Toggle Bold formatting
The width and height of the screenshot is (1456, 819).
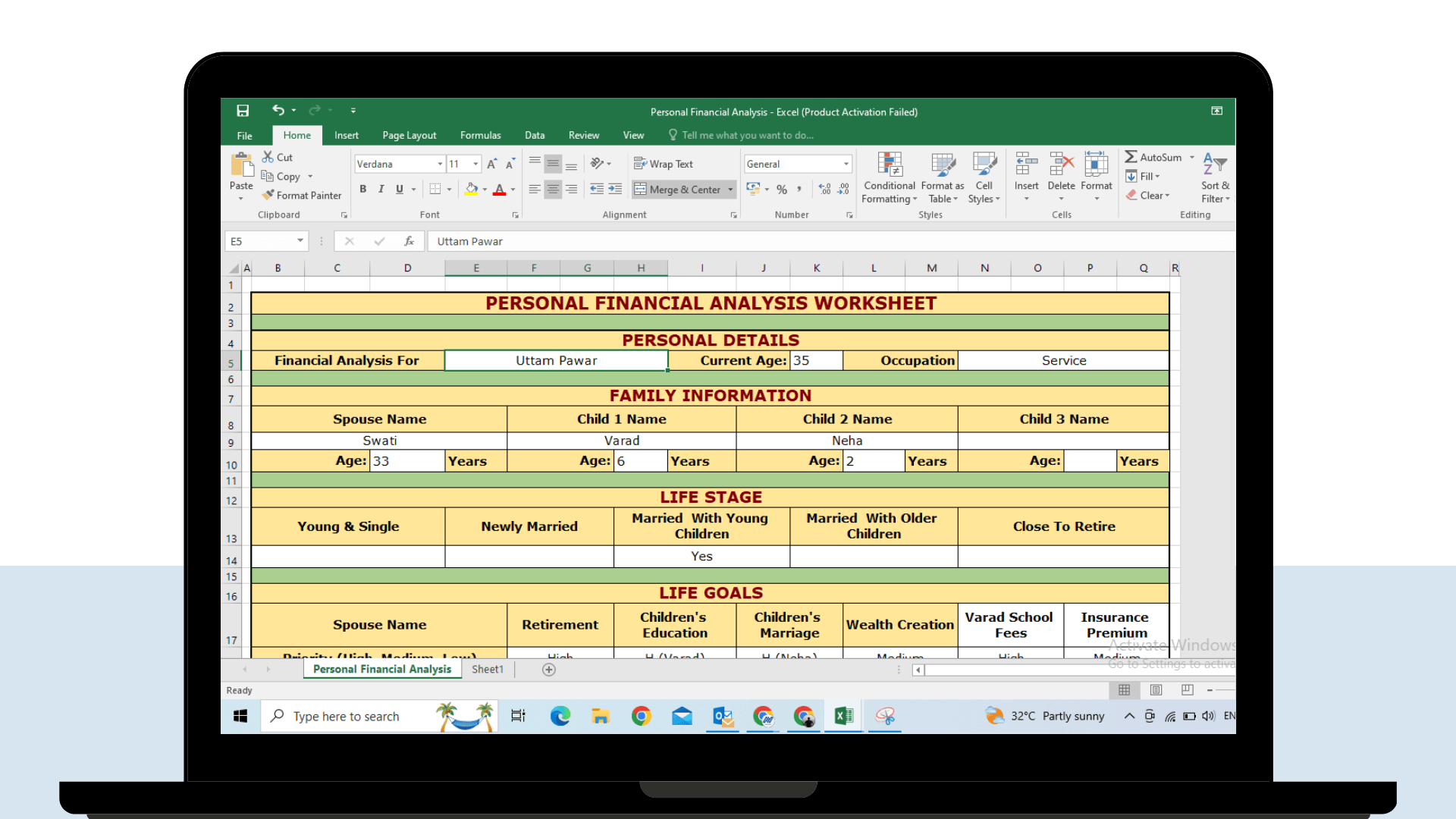(363, 189)
